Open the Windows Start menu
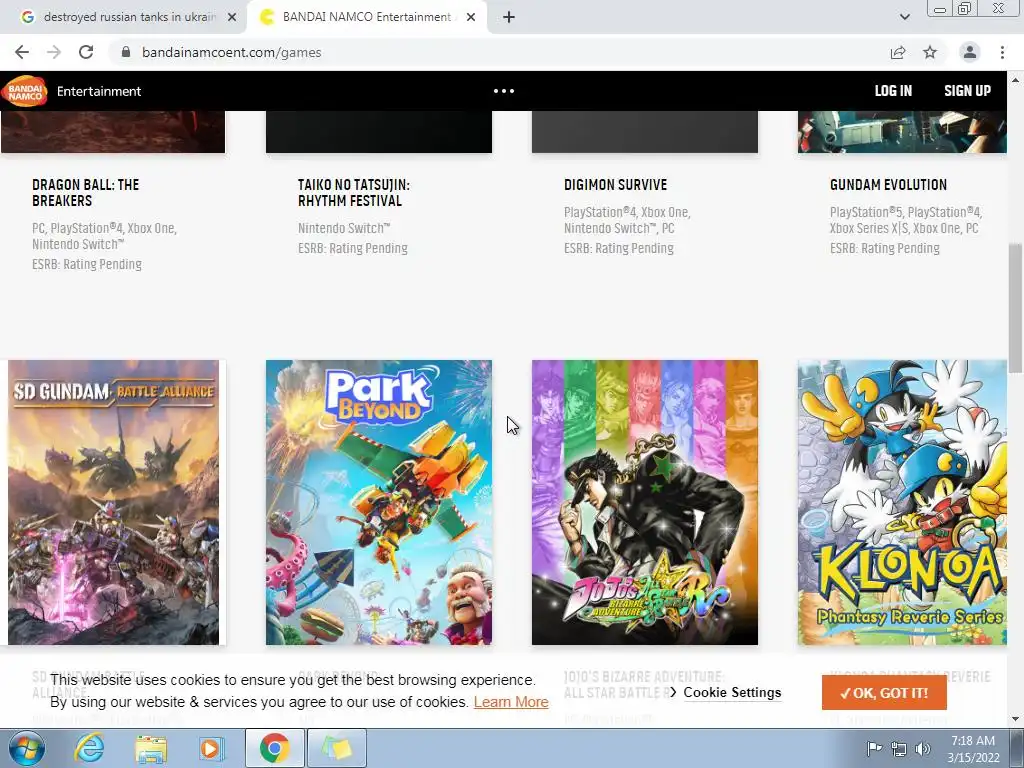The image size is (1024, 768). pyautogui.click(x=27, y=748)
